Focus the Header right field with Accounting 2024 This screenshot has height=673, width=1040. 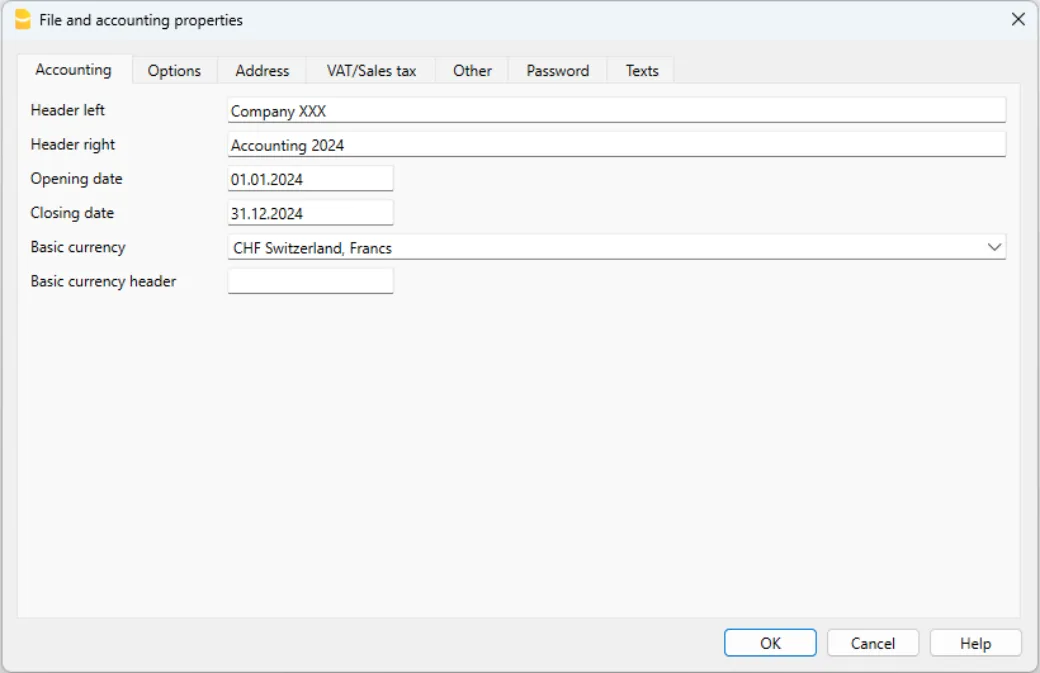(x=616, y=145)
